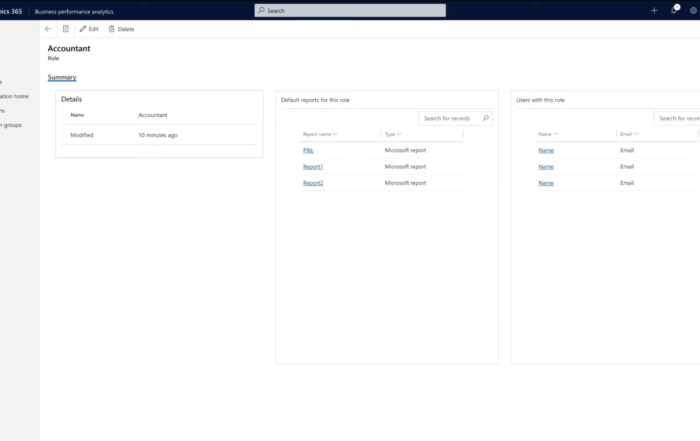700x441 pixels.
Task: Click the '10 minutes ago' modified value
Action: click(x=158, y=135)
